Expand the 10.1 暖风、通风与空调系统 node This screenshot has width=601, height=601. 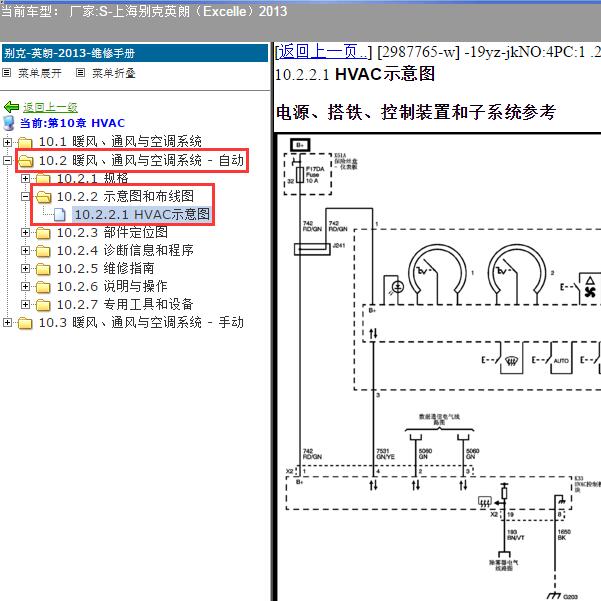click(7, 142)
